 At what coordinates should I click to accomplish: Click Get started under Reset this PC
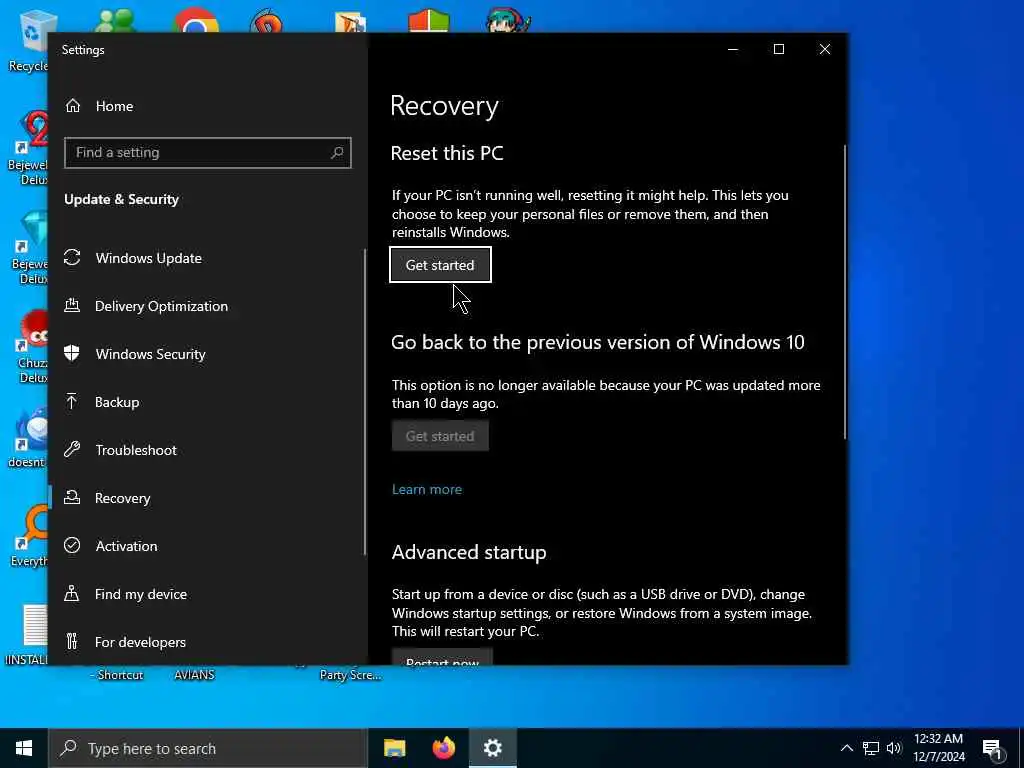(x=440, y=264)
